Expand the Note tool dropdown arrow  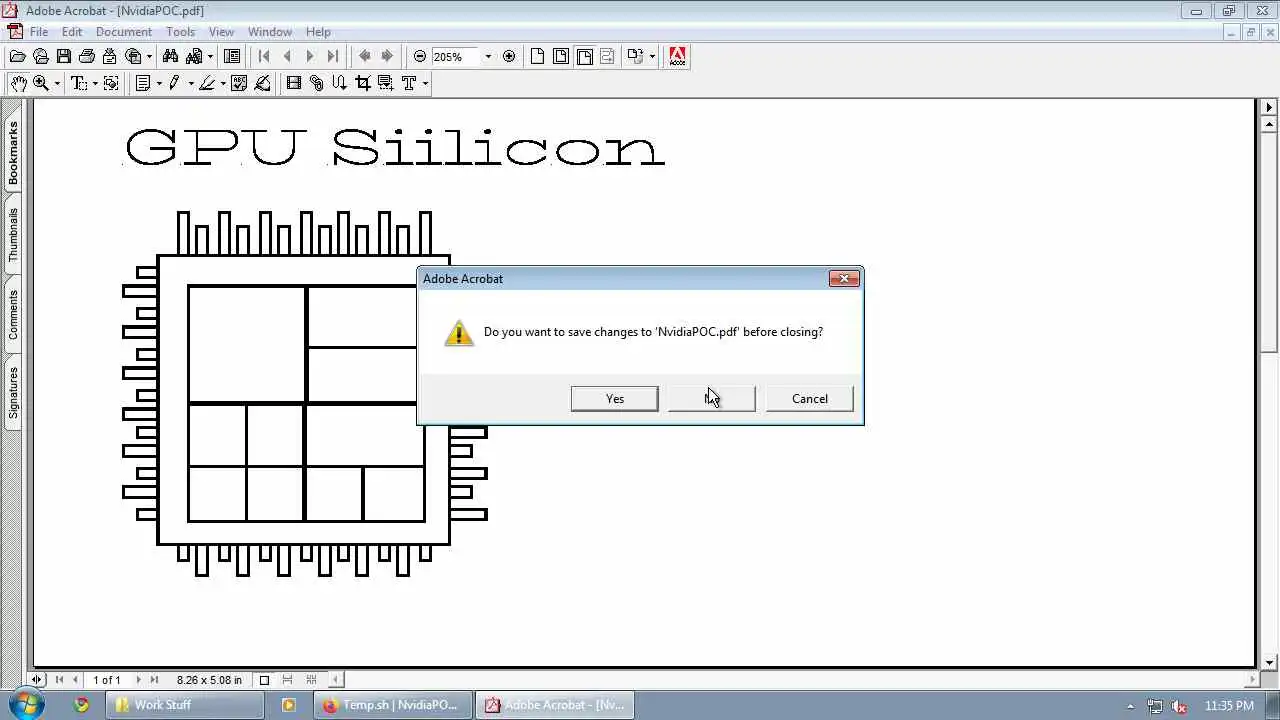(x=159, y=84)
